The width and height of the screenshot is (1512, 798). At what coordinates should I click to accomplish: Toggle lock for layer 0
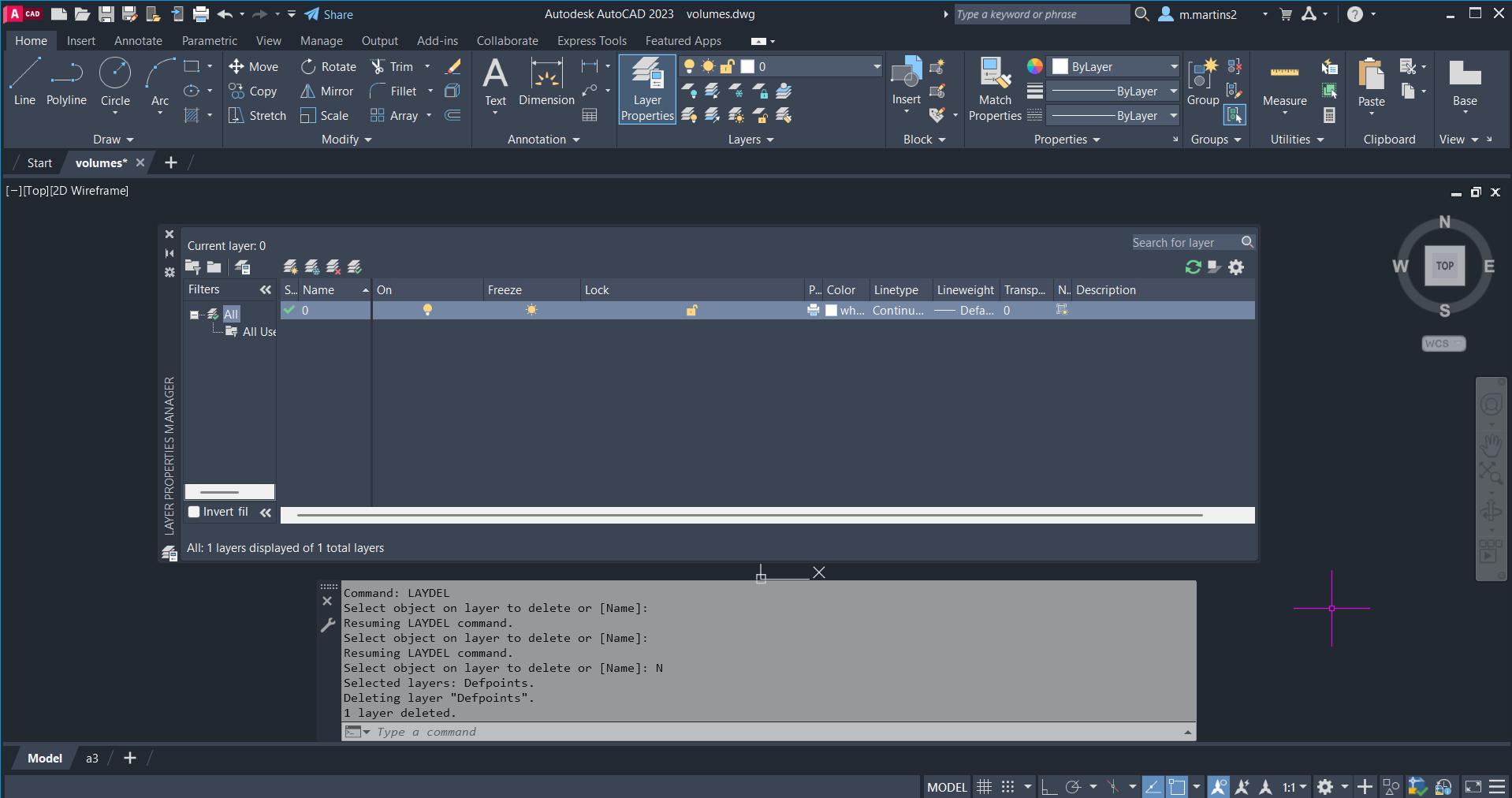tap(691, 310)
